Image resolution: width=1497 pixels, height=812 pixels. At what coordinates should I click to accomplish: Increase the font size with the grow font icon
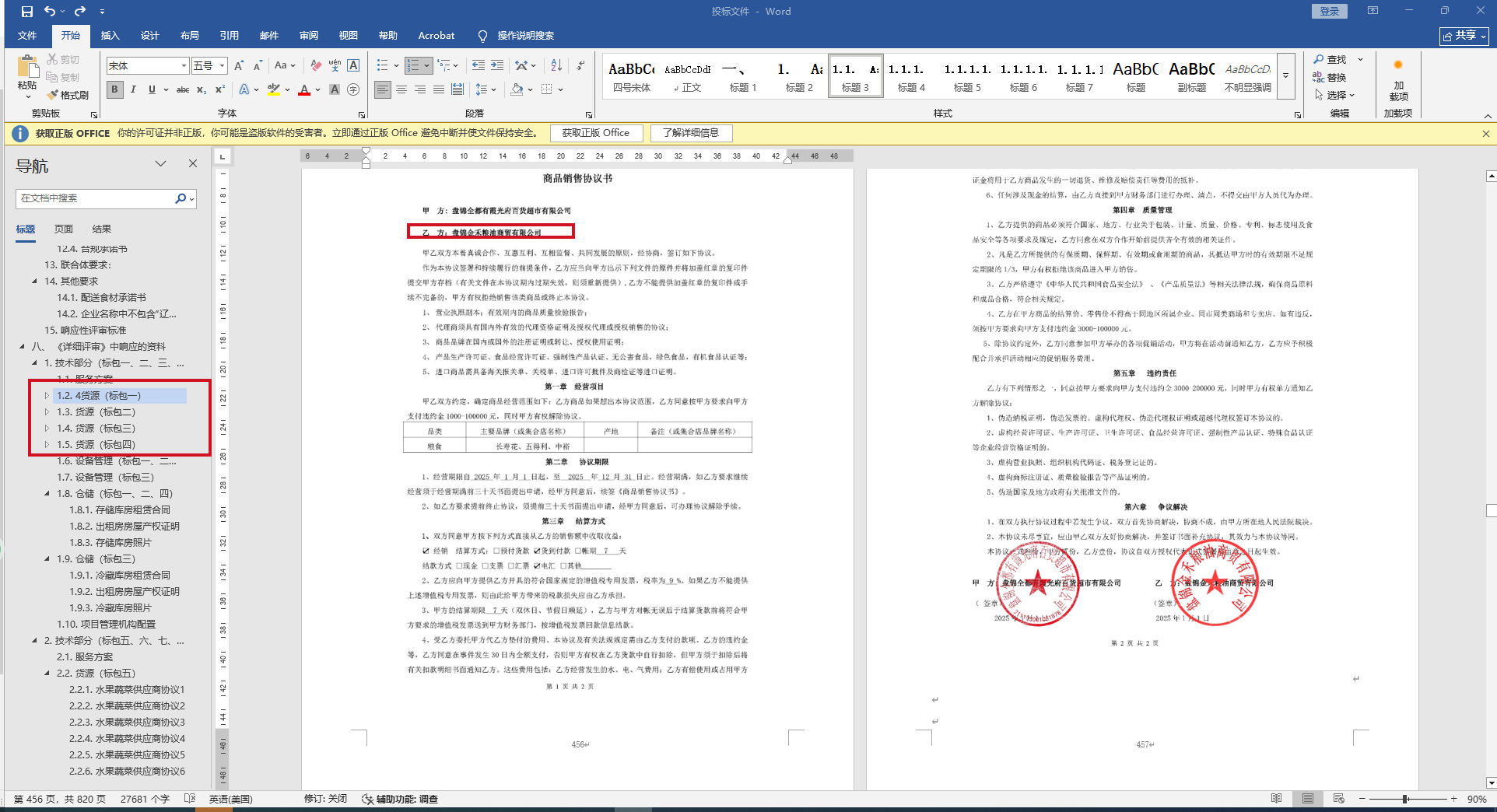[x=239, y=66]
